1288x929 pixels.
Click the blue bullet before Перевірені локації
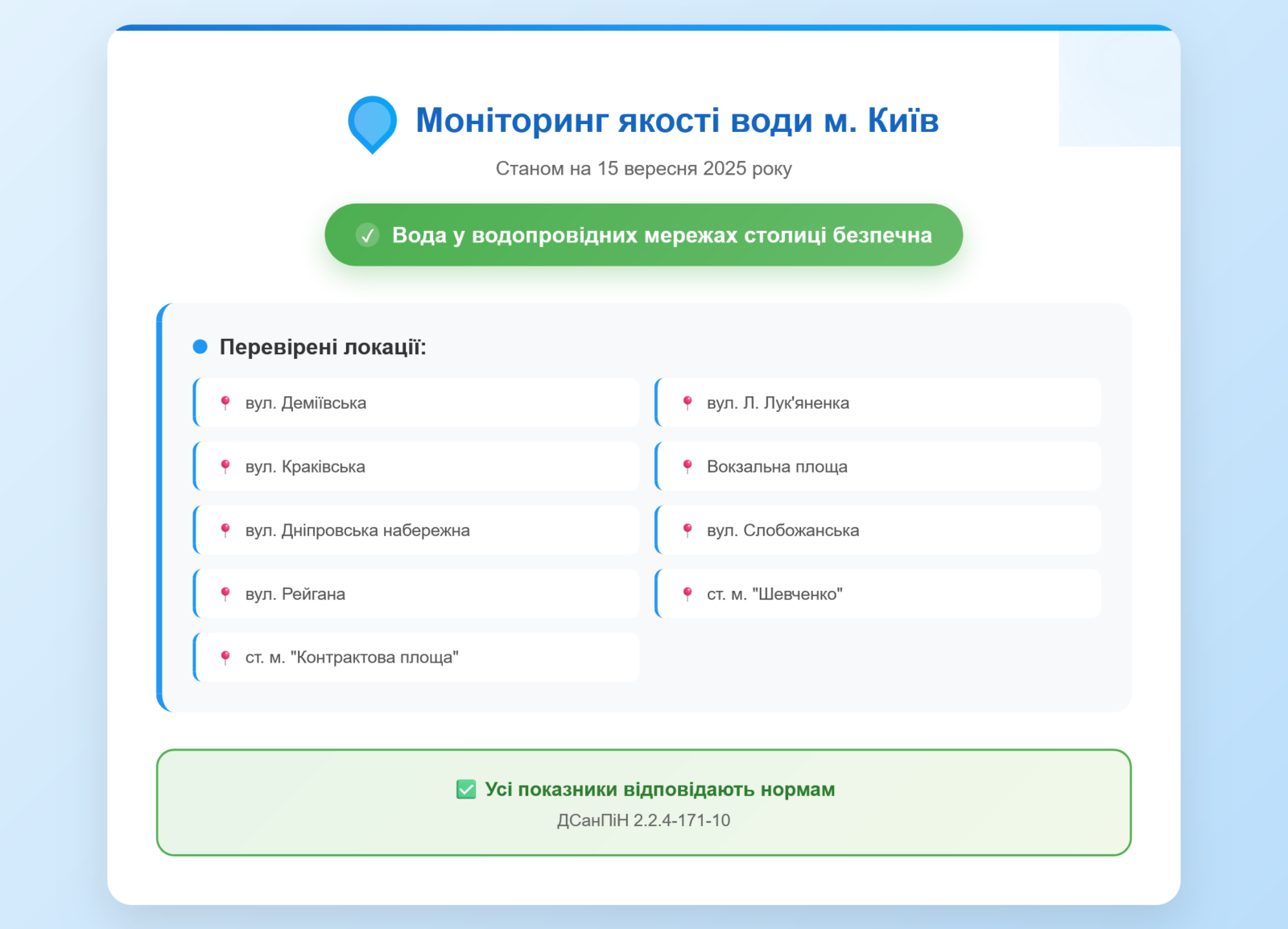(200, 347)
